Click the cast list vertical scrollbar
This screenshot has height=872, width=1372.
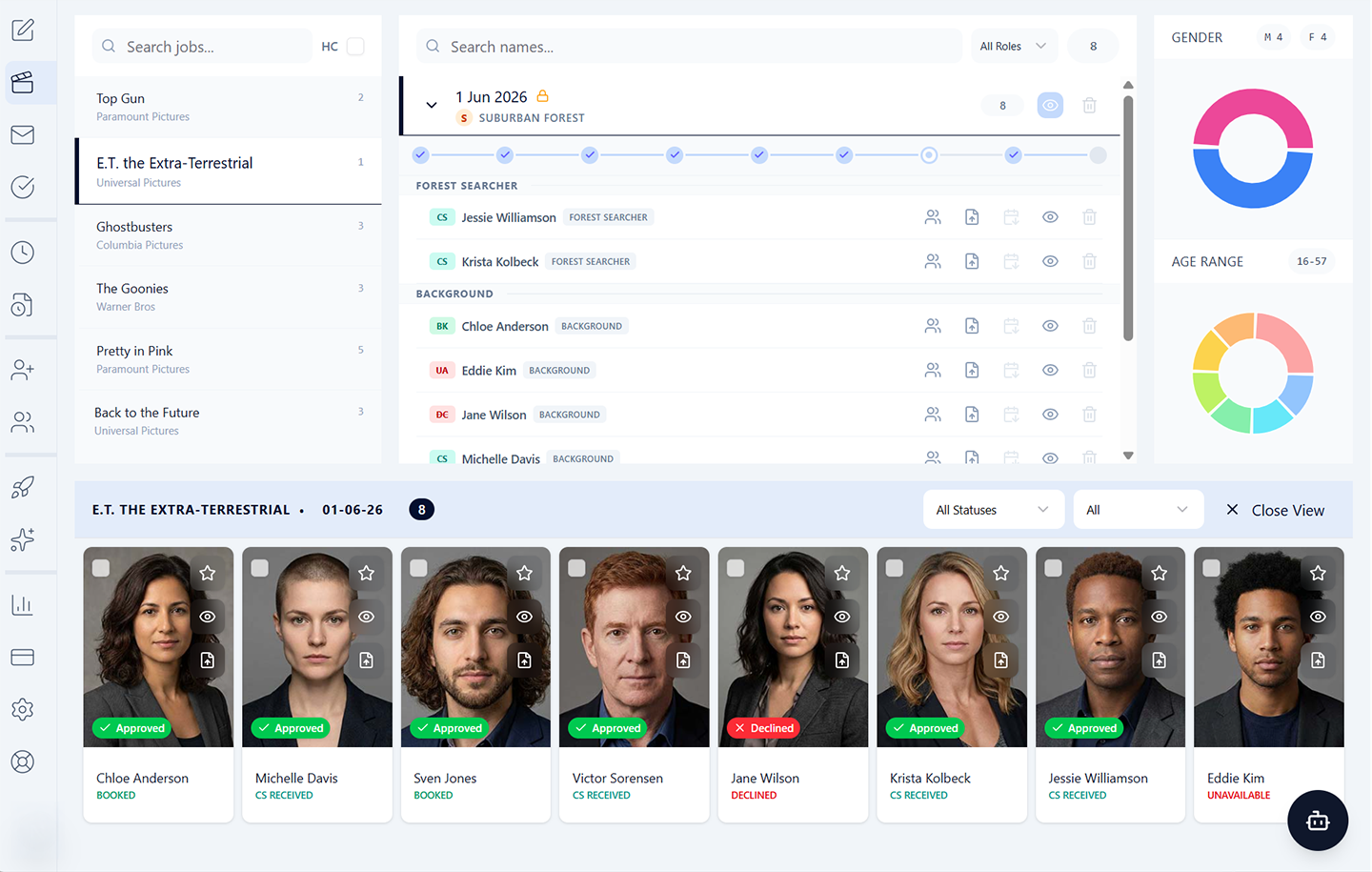pos(1128,217)
